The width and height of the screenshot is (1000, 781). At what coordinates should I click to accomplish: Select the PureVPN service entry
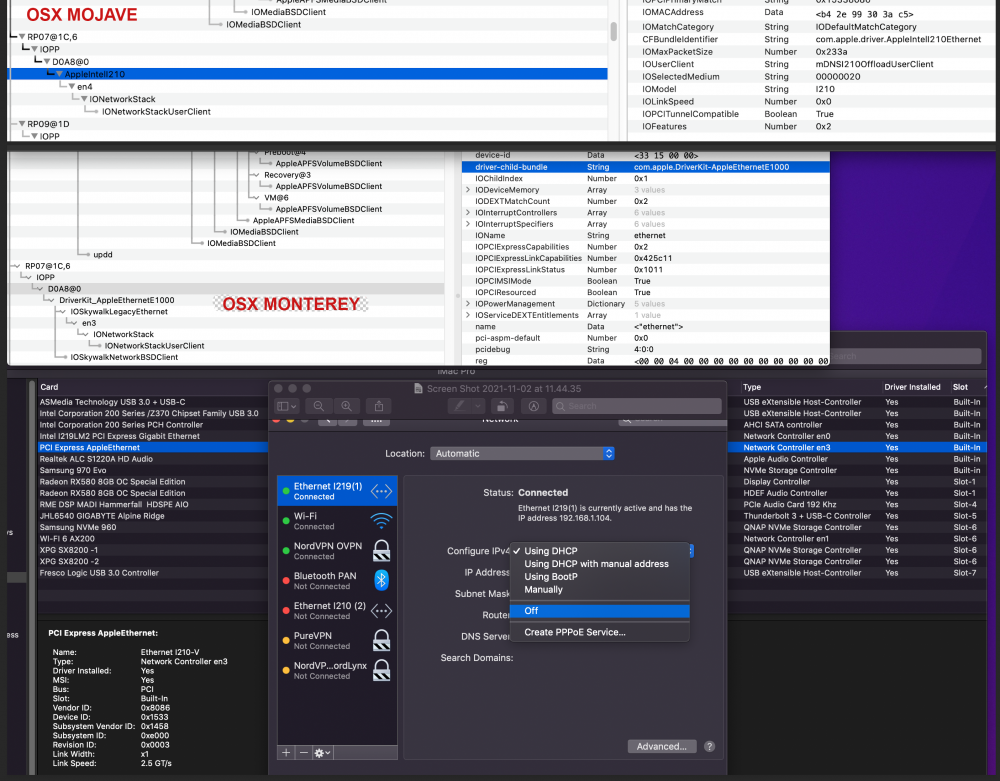(337, 641)
